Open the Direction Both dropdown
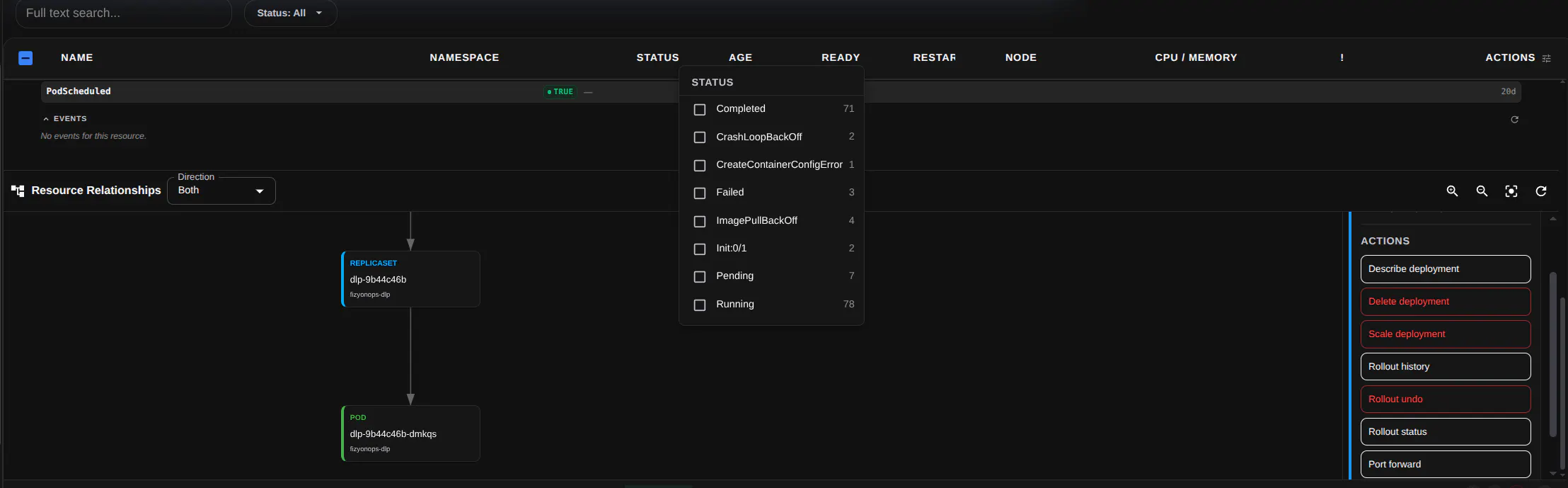 (221, 191)
